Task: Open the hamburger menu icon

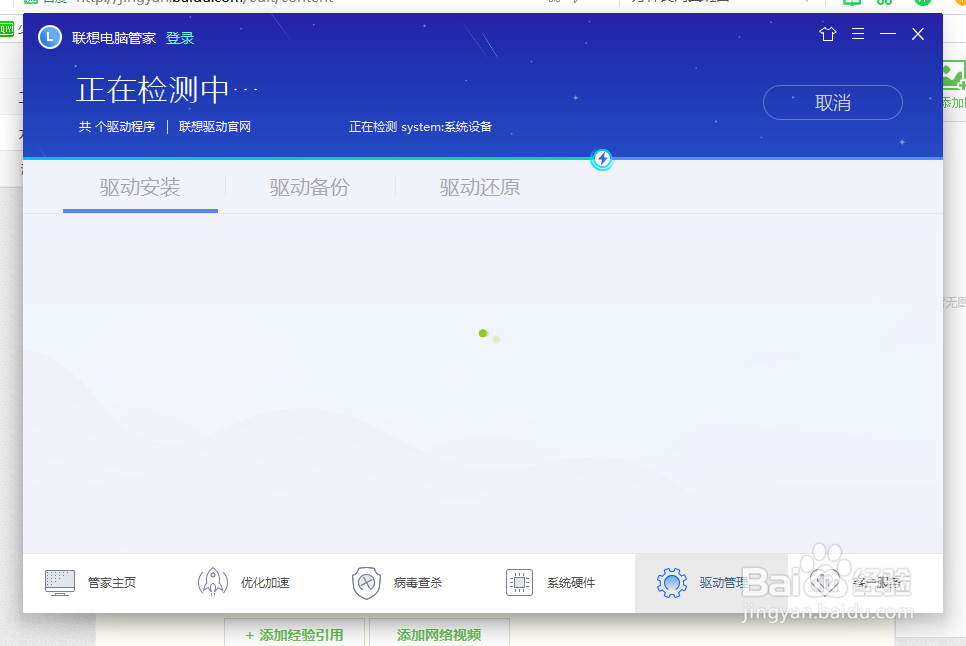Action: (858, 34)
